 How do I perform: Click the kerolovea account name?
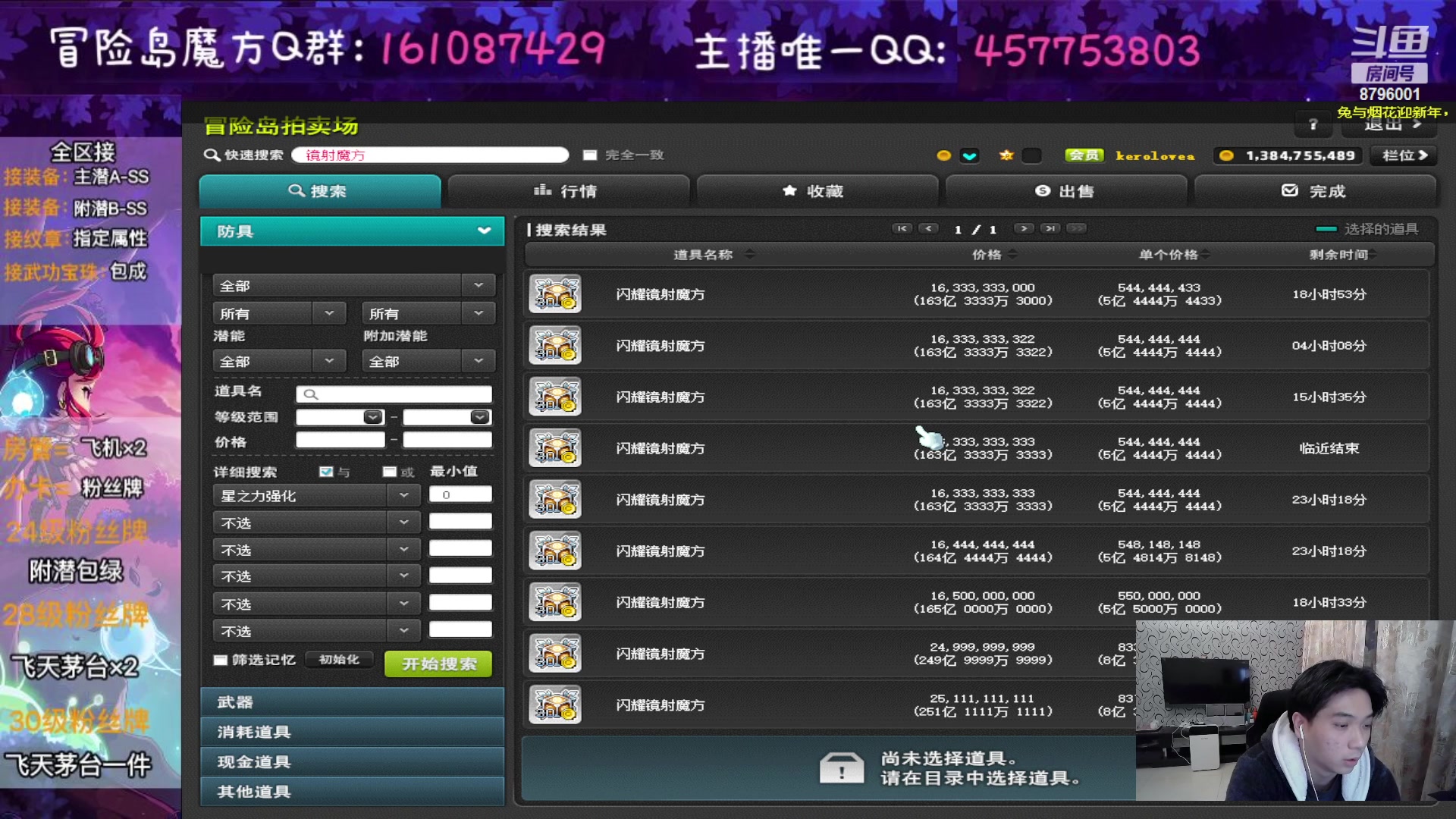point(1155,155)
